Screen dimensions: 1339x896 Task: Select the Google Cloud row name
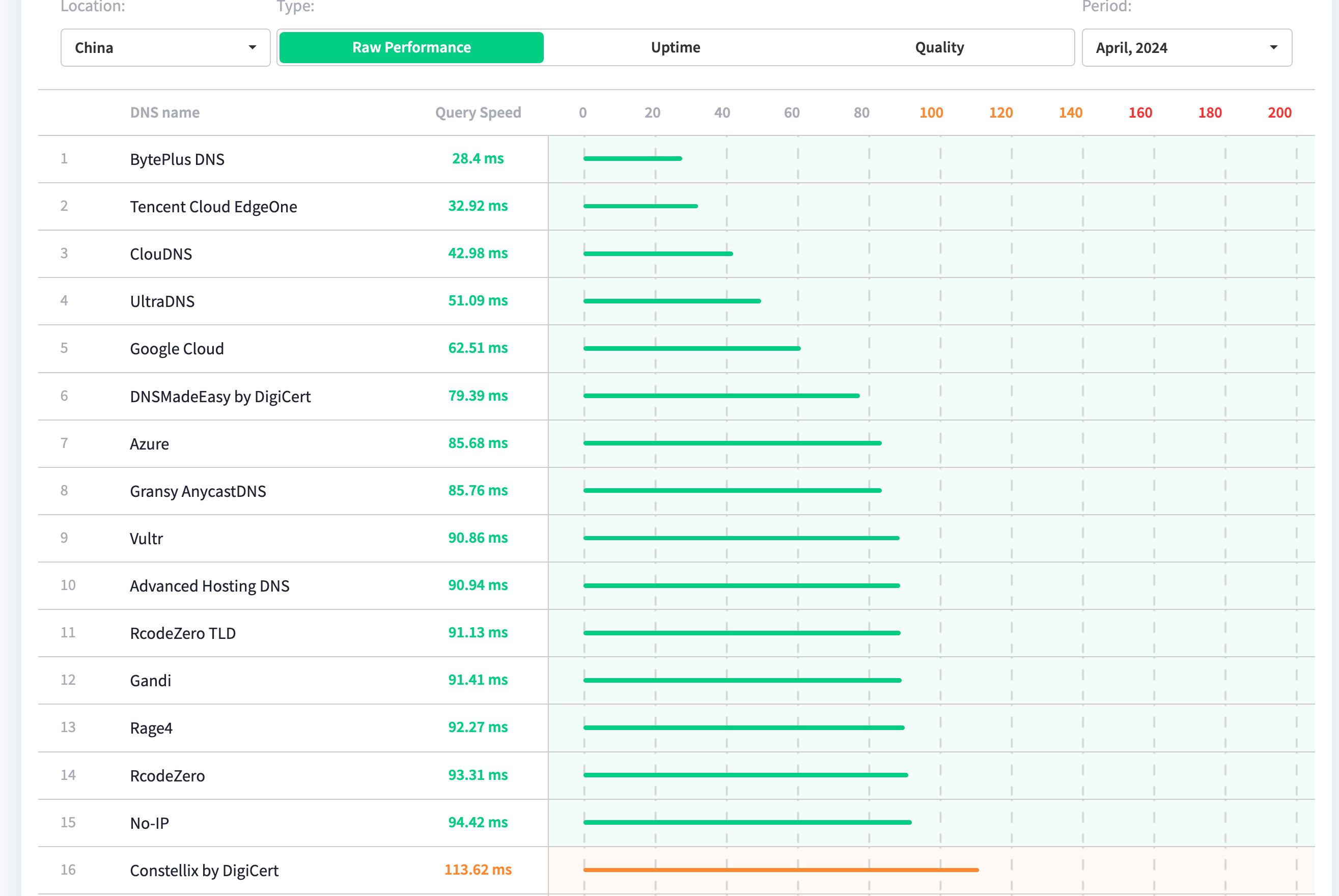coord(177,349)
